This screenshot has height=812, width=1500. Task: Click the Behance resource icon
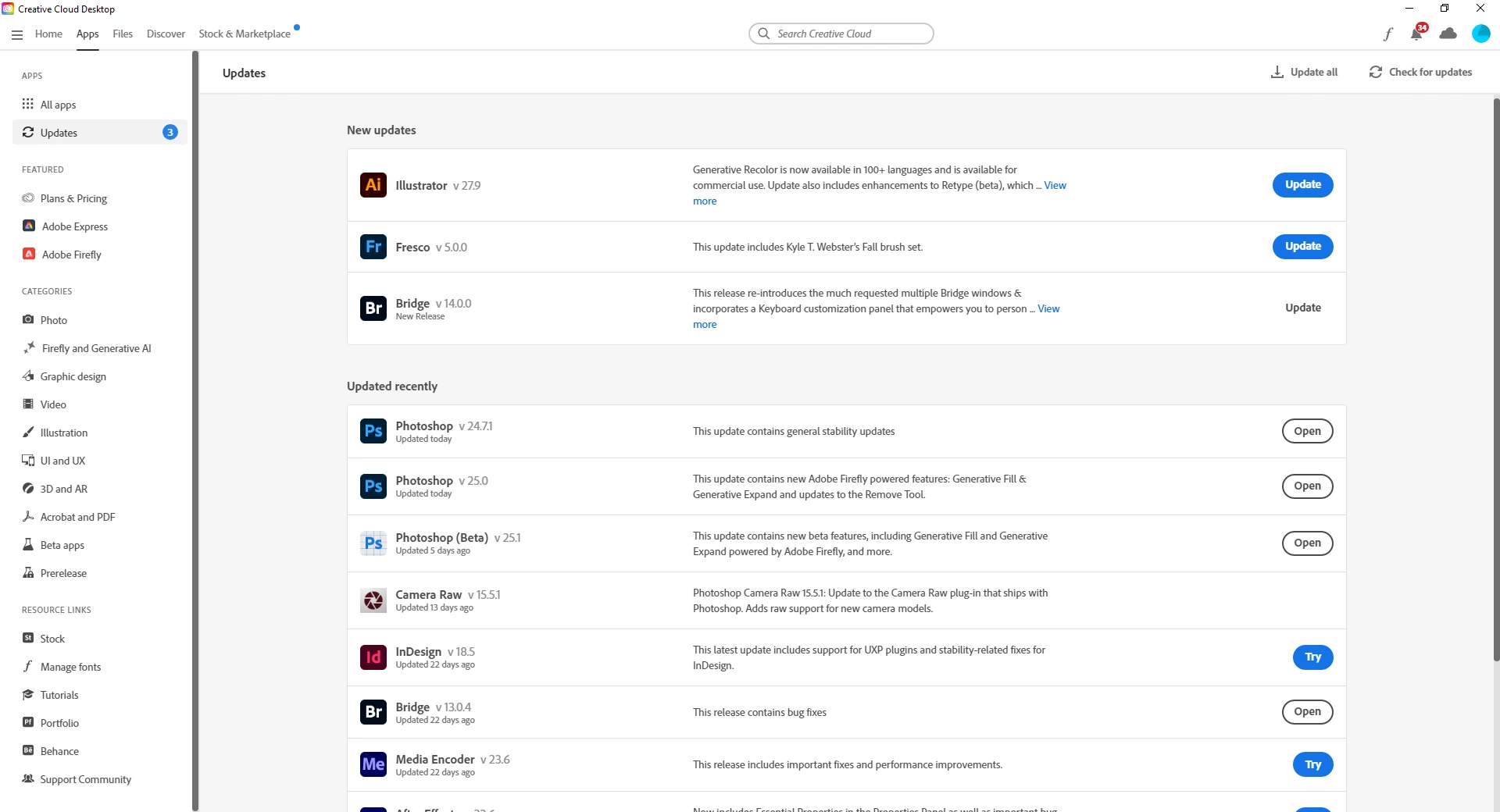point(28,750)
